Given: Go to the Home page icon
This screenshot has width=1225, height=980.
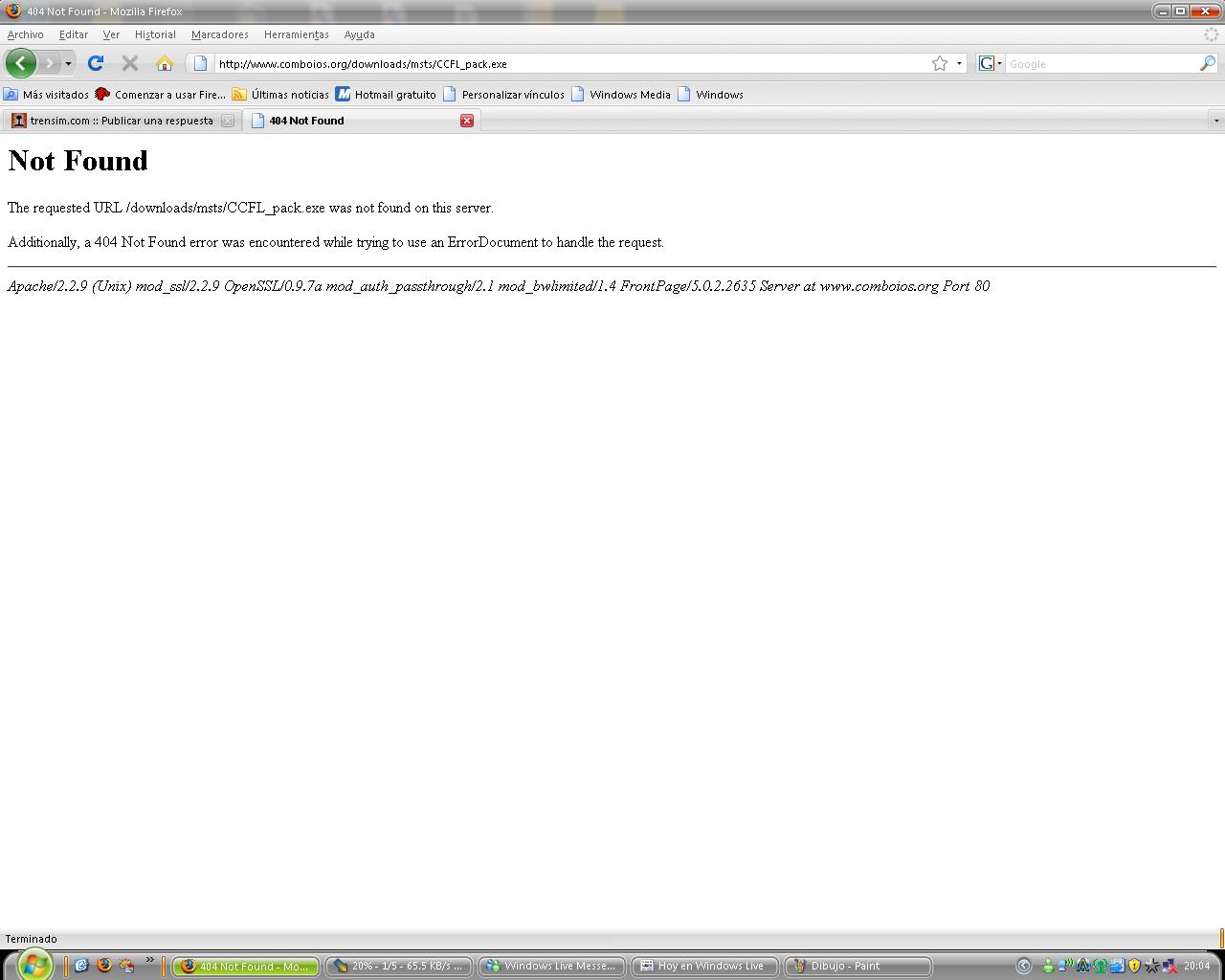Looking at the screenshot, I should (165, 63).
